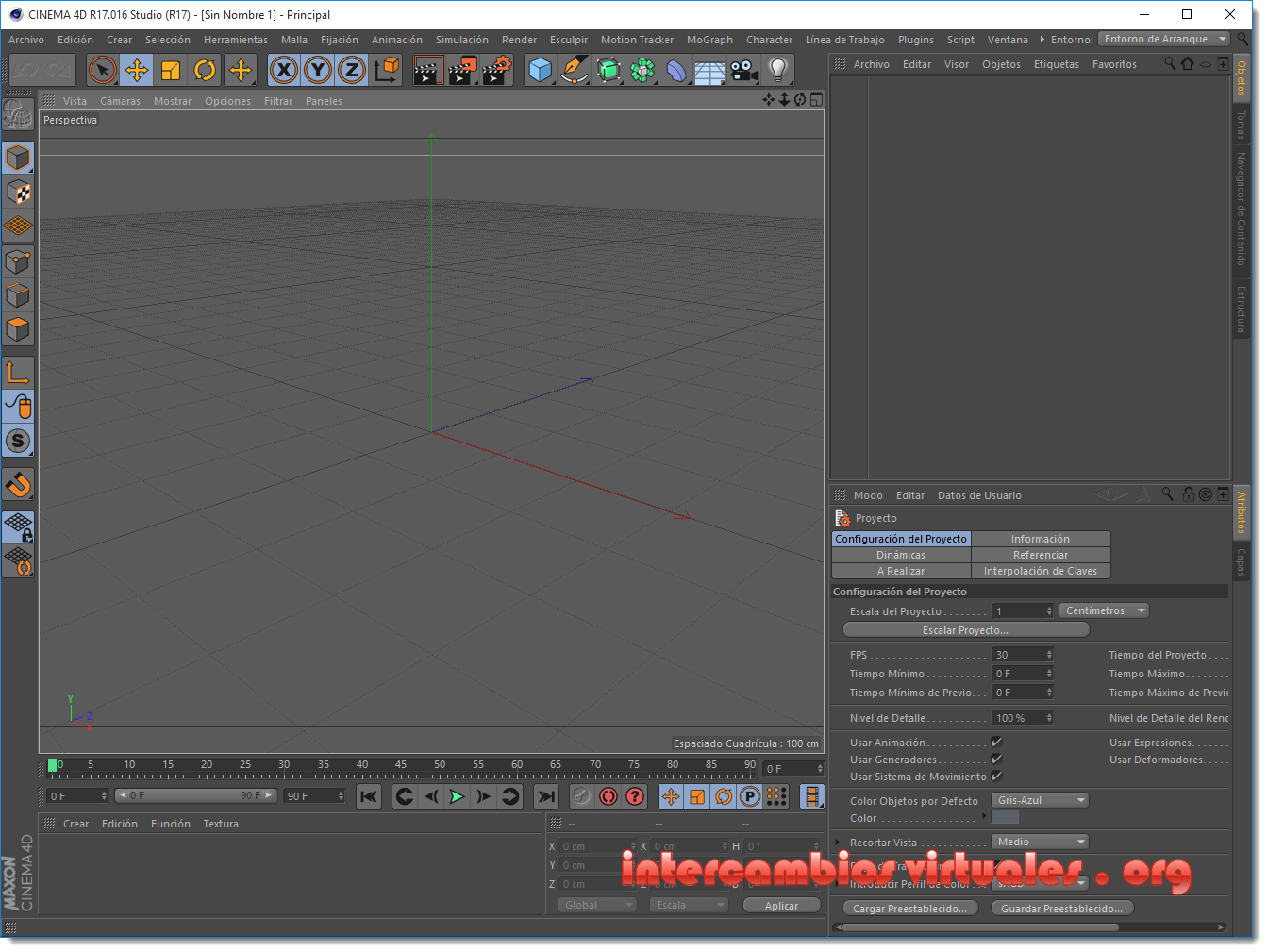The height and width of the screenshot is (952, 1267).
Task: Play animation forward
Action: [458, 797]
